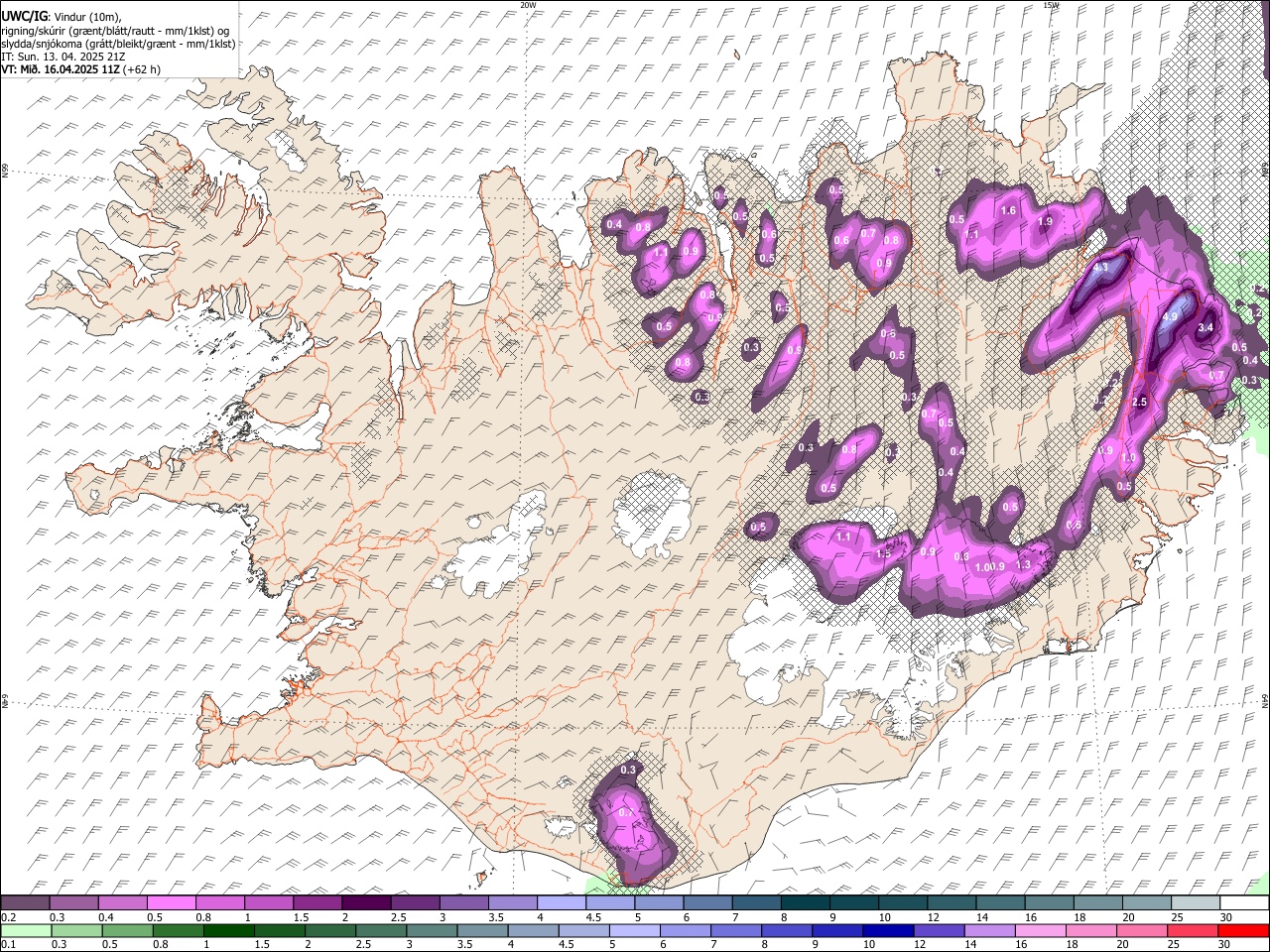Pick the light pink 16 rain legend swatch
The image size is (1270, 952).
[x=1042, y=930]
